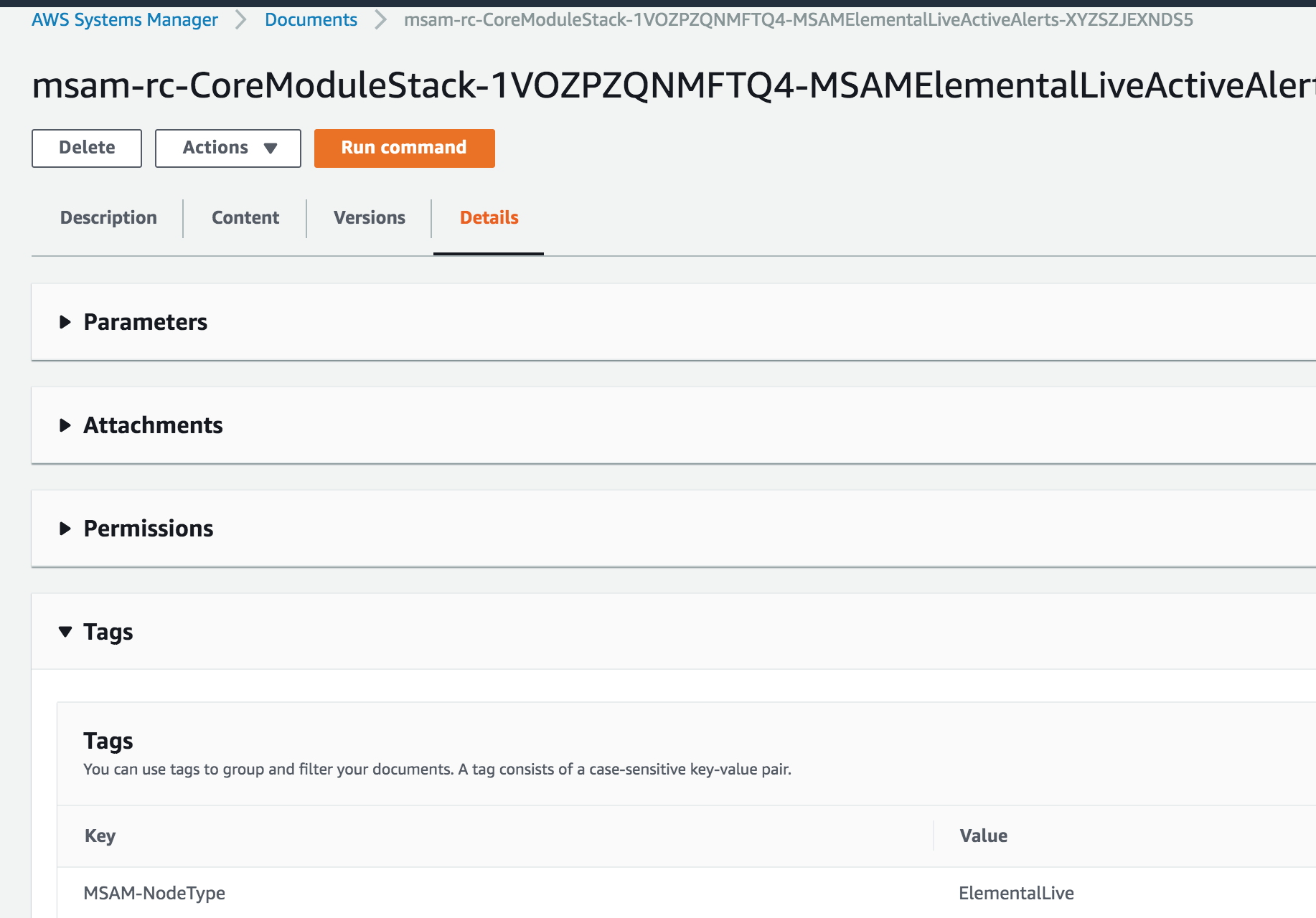Open the AWS Systems Manager breadcrumb link

[125, 19]
